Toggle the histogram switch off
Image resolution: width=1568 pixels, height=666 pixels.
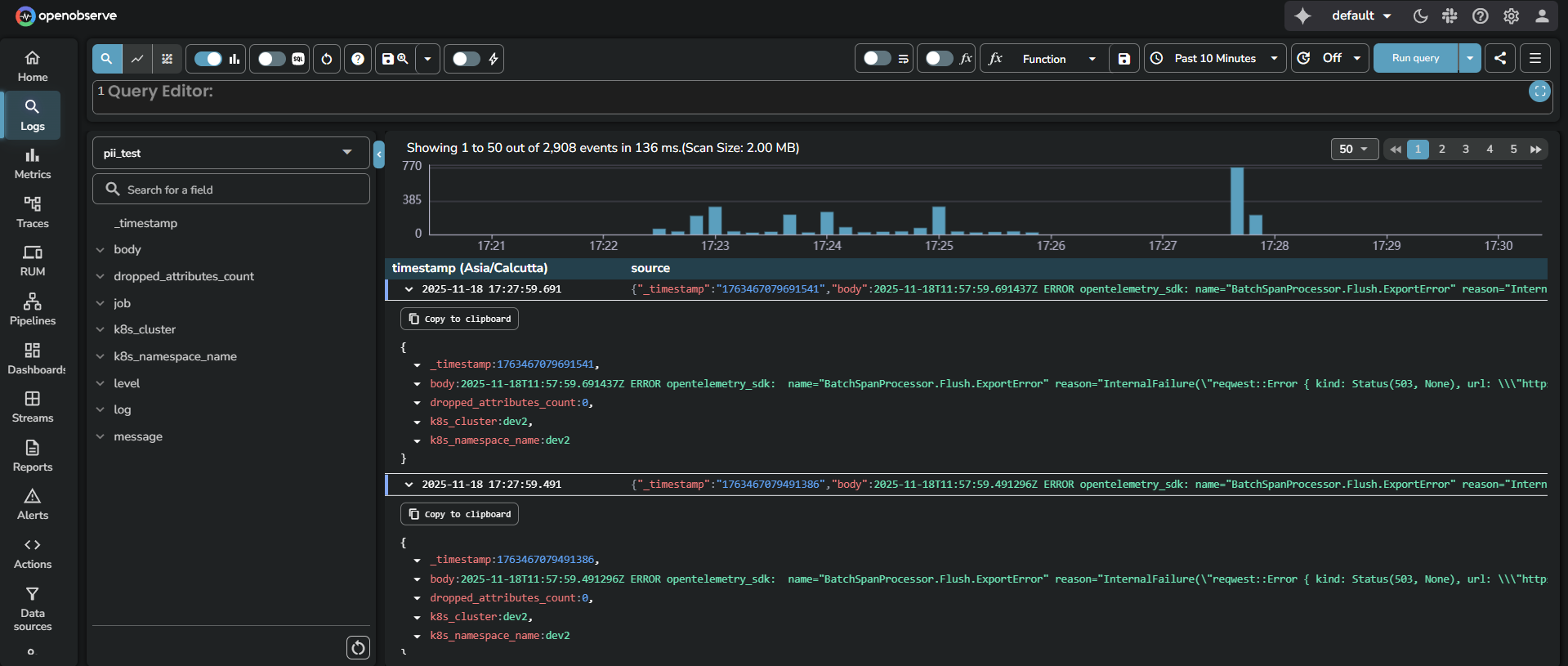pyautogui.click(x=208, y=59)
